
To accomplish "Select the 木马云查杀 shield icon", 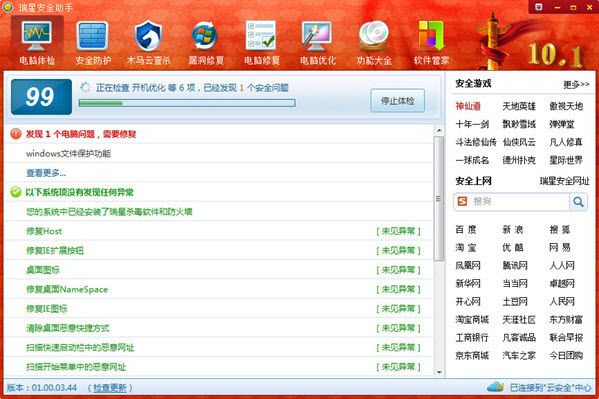I will [148, 37].
